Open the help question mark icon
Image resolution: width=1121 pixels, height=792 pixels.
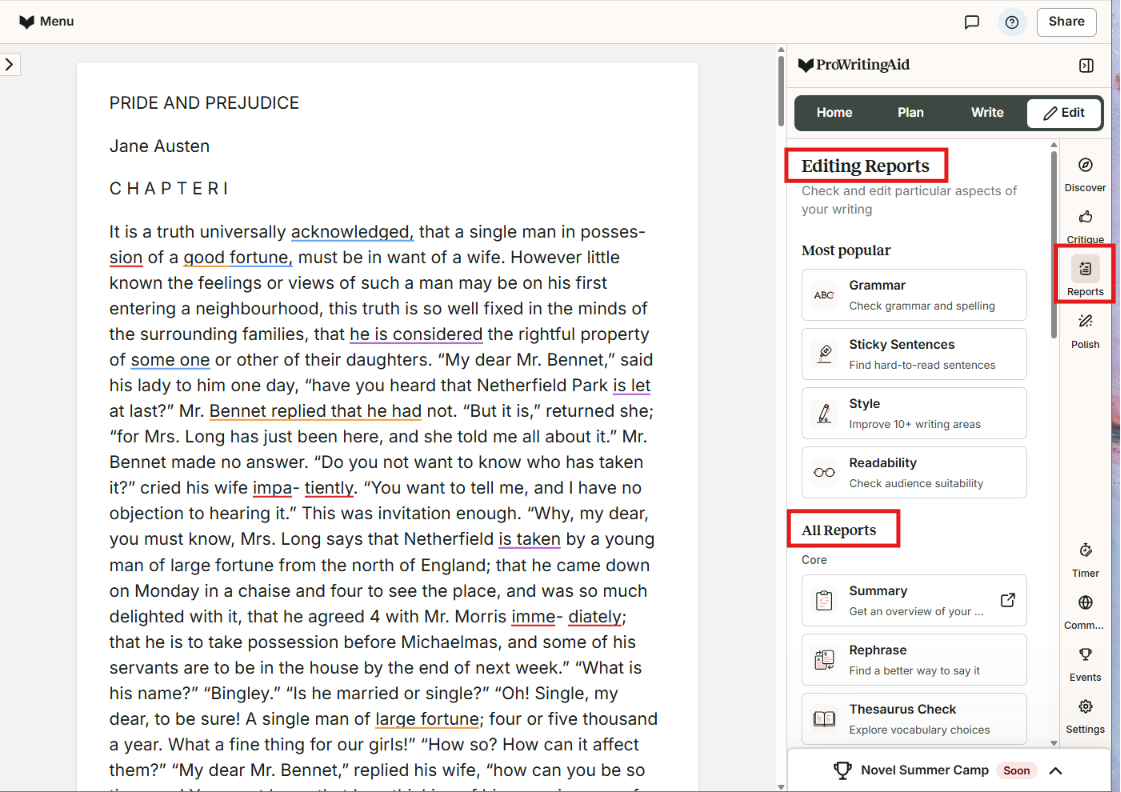point(1012,22)
